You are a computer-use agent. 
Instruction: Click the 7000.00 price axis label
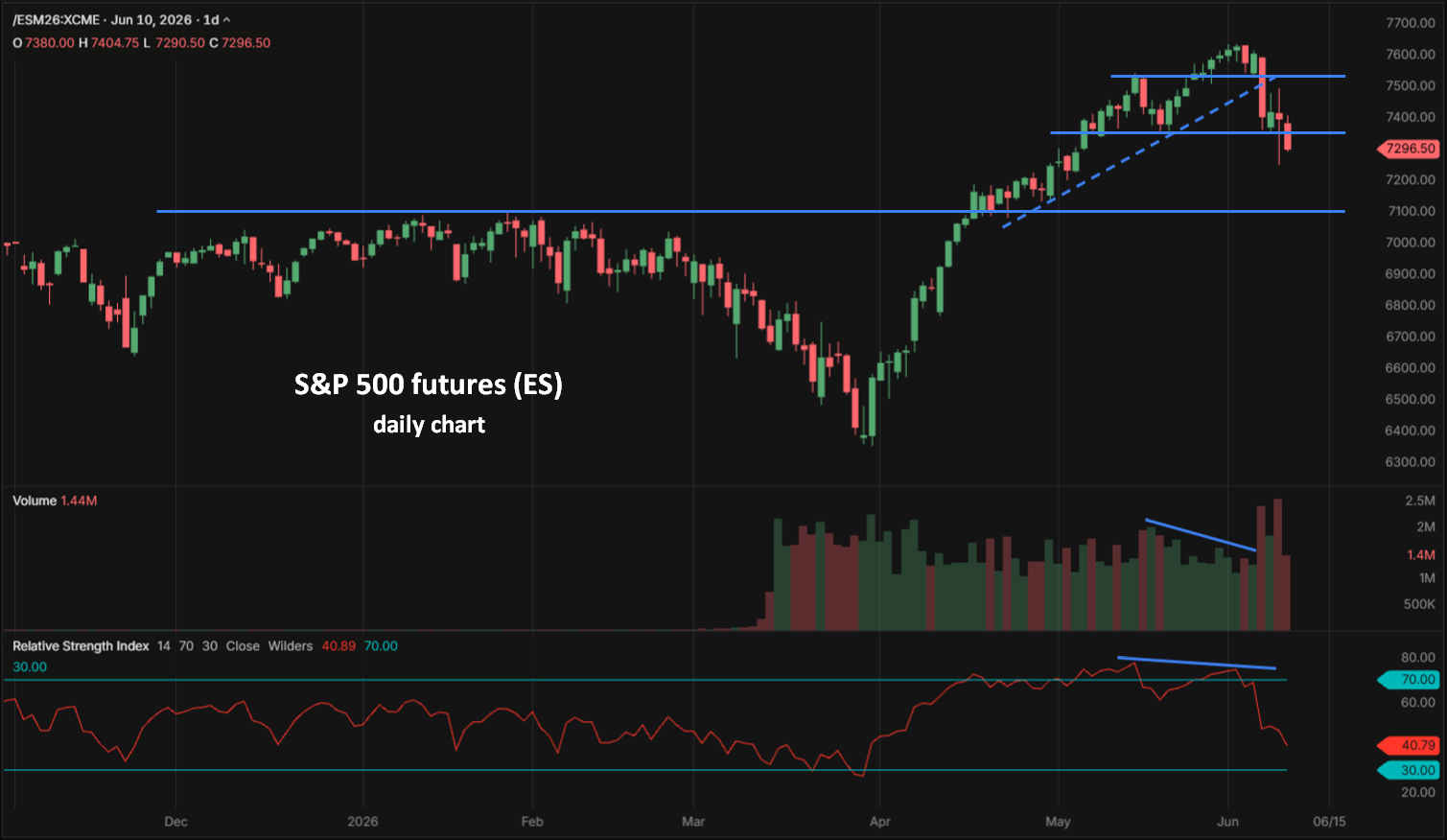pos(1411,243)
